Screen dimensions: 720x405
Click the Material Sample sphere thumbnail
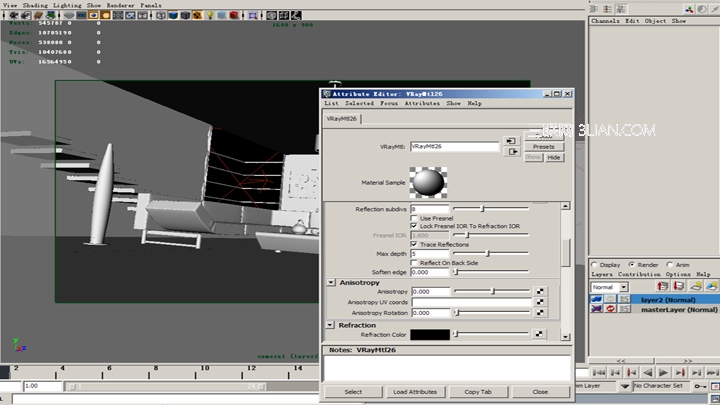pyautogui.click(x=428, y=182)
